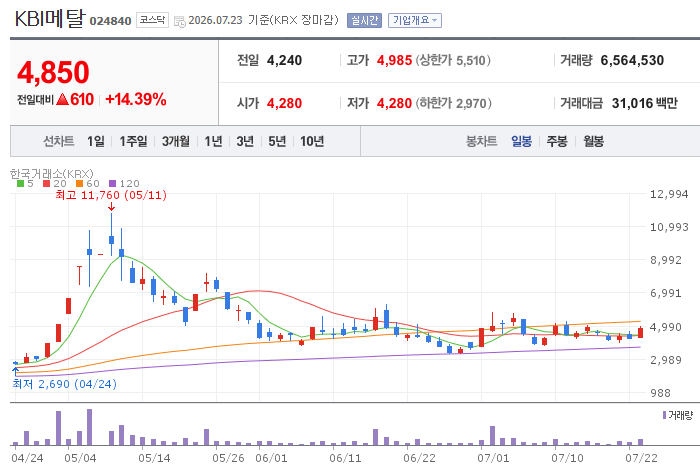Image resolution: width=700 pixels, height=475 pixels.
Task: Click the 시가 value 4,280
Action: point(284,104)
